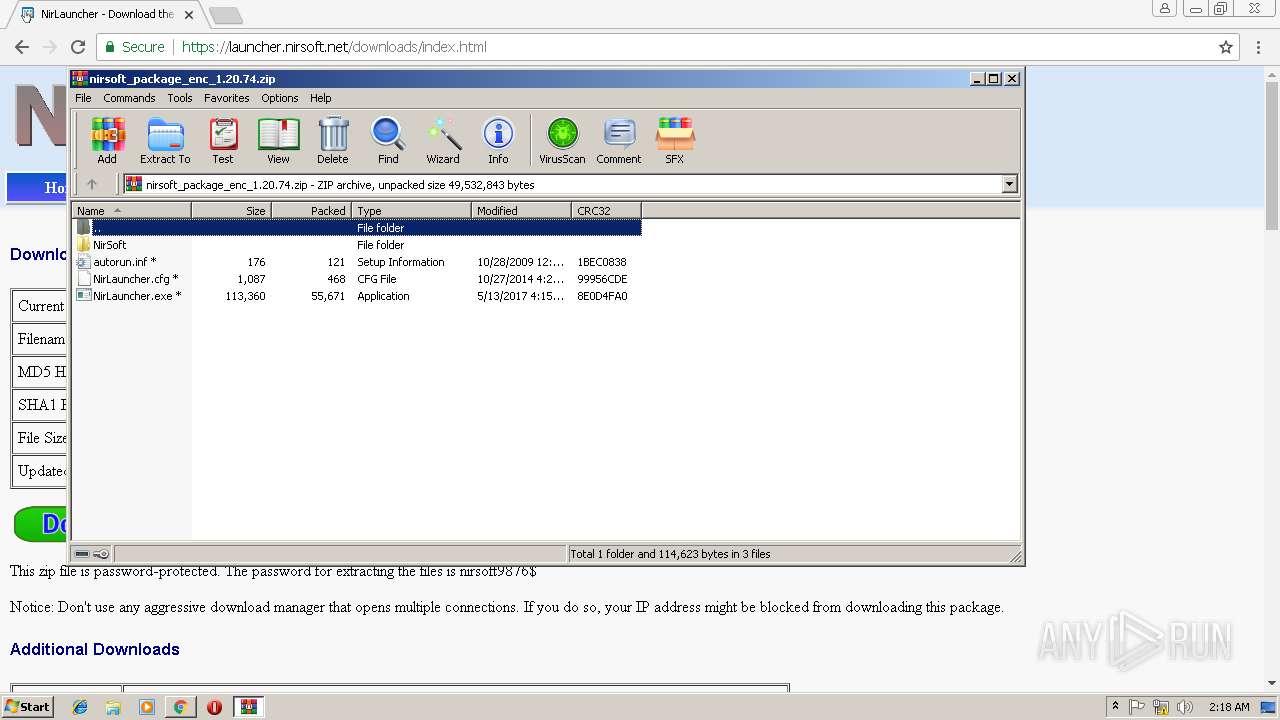Close the NirLauncher browser tab

click(x=189, y=15)
